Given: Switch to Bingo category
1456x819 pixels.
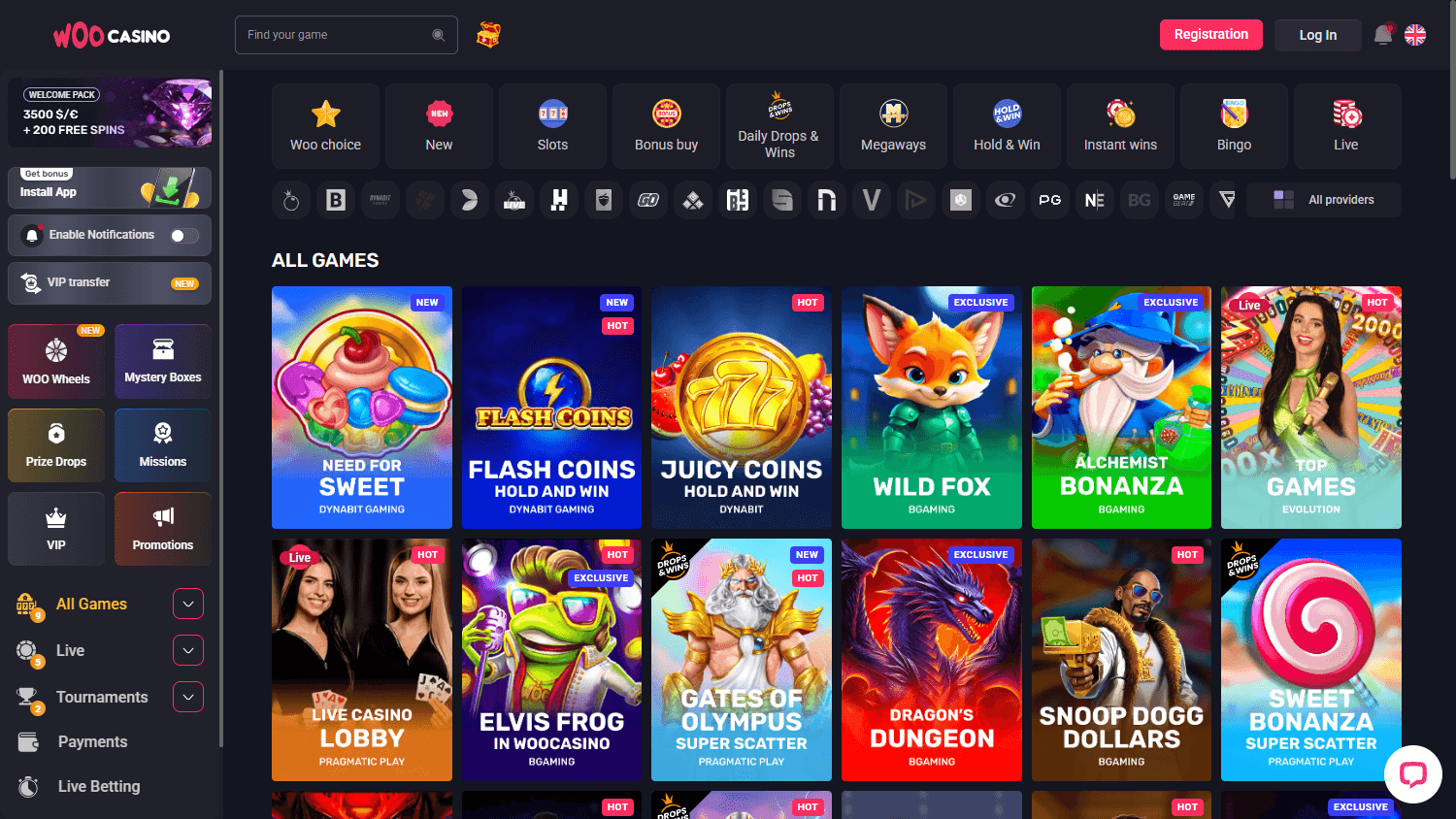Looking at the screenshot, I should click(1234, 126).
